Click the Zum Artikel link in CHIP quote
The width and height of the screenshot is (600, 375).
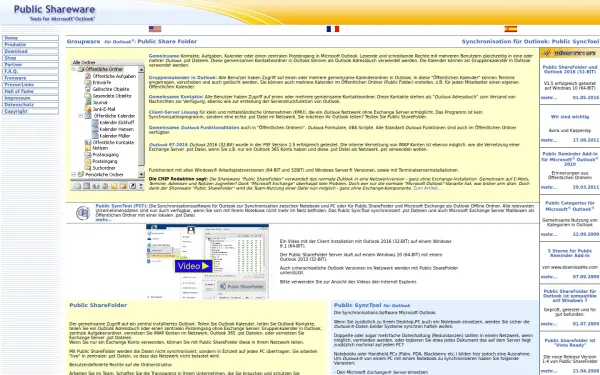click(x=428, y=188)
